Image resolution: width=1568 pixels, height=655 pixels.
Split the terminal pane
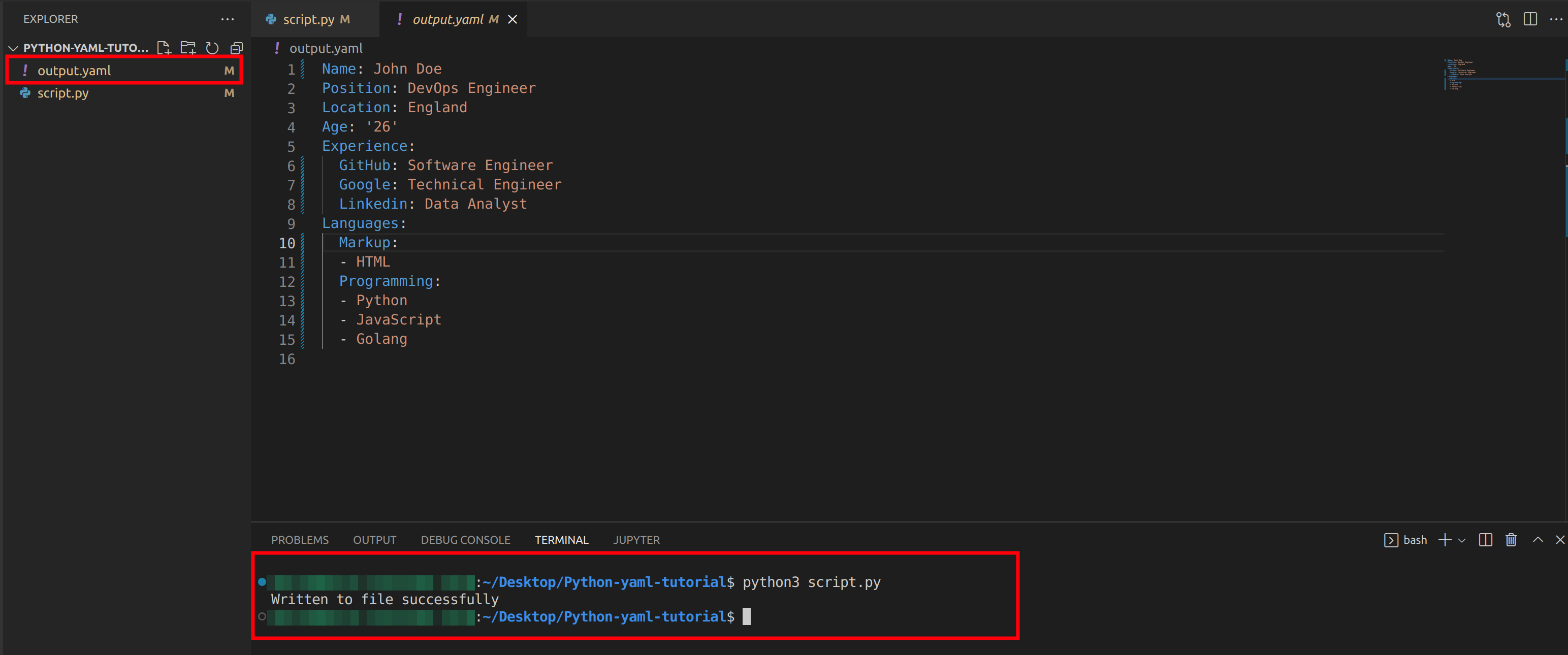pos(1485,540)
